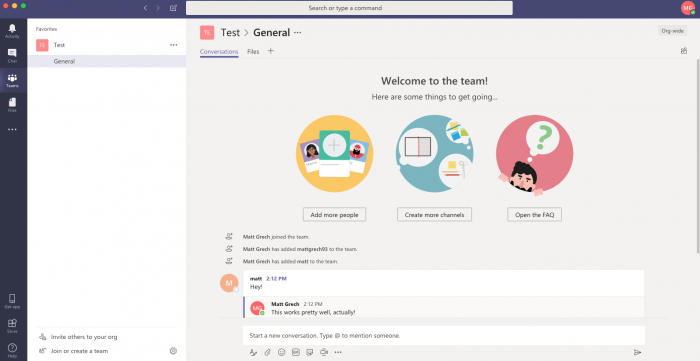Viewport: 700px width, 361px height.
Task: Select the Conversations tab
Action: (219, 52)
